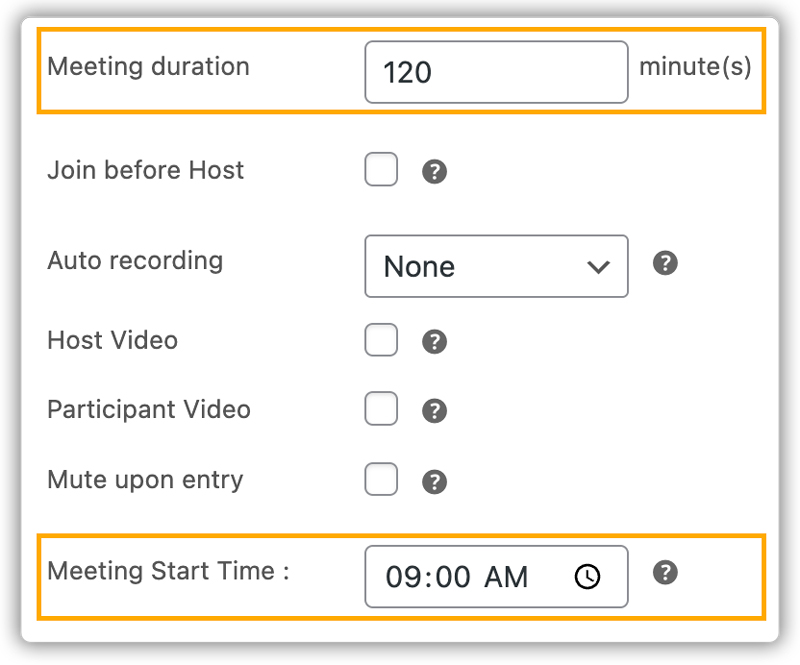The height and width of the screenshot is (665, 800).
Task: Click the chevron on the None selector
Action: pos(598,266)
